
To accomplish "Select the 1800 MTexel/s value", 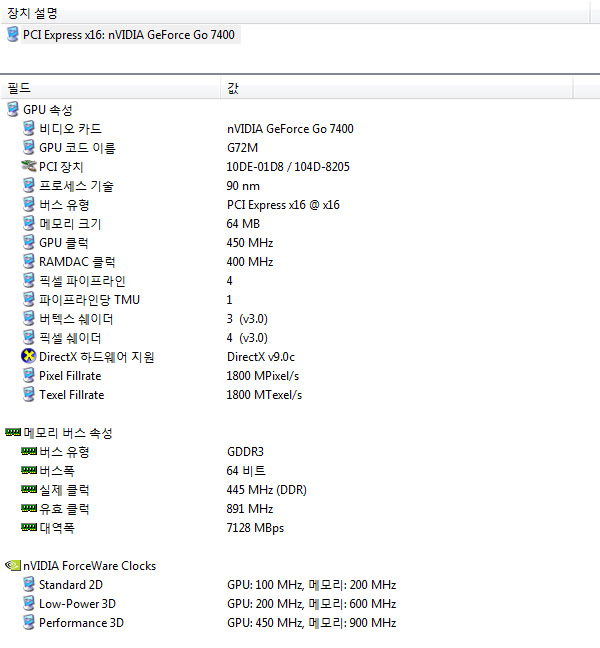I will click(264, 395).
